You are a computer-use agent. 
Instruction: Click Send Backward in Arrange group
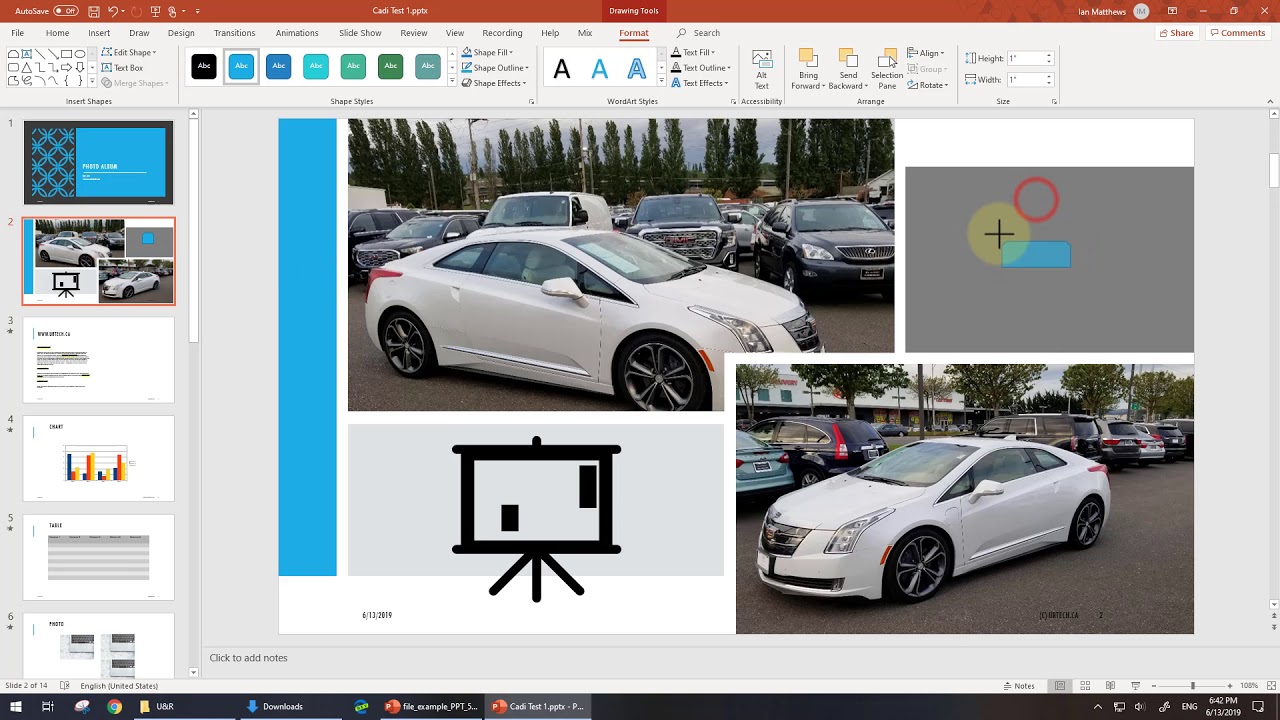(x=848, y=70)
